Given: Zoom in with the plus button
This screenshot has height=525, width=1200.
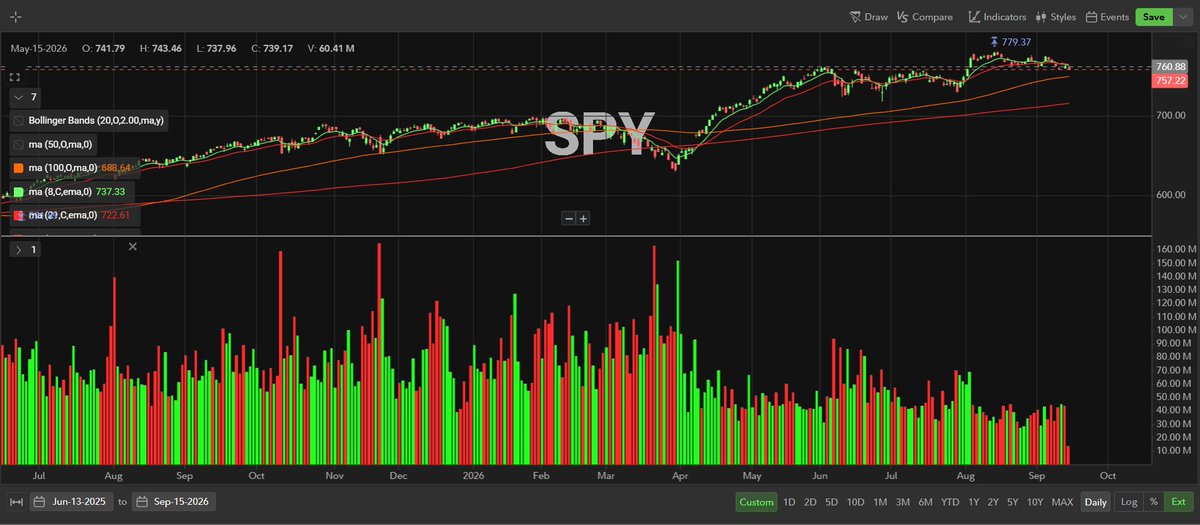Looking at the screenshot, I should [584, 218].
